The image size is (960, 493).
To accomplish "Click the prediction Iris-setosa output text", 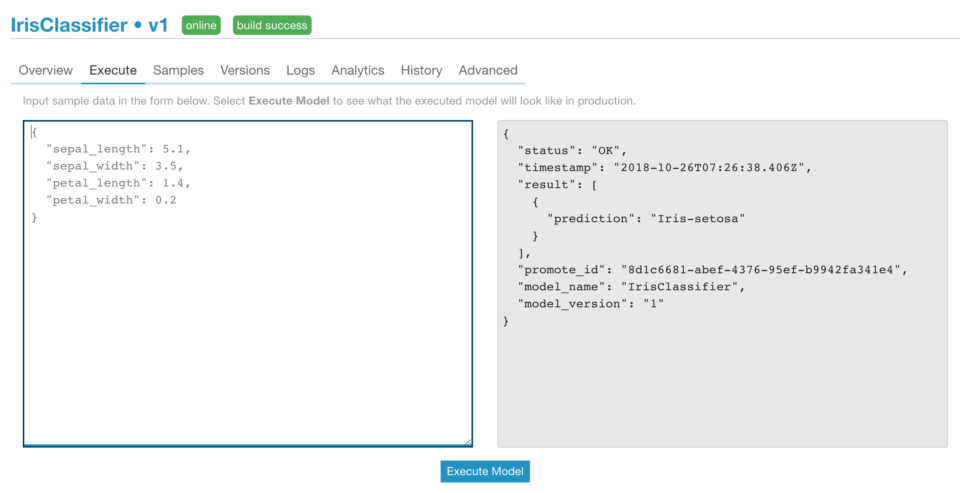I will click(x=647, y=219).
